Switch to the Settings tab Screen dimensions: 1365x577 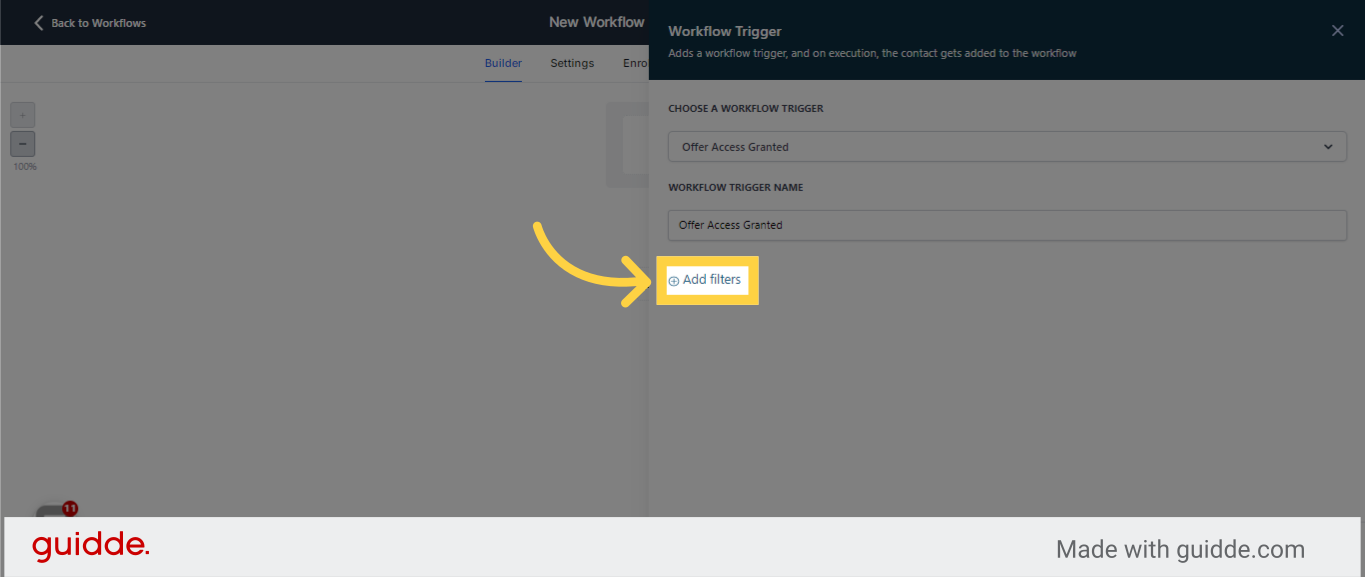tap(572, 63)
